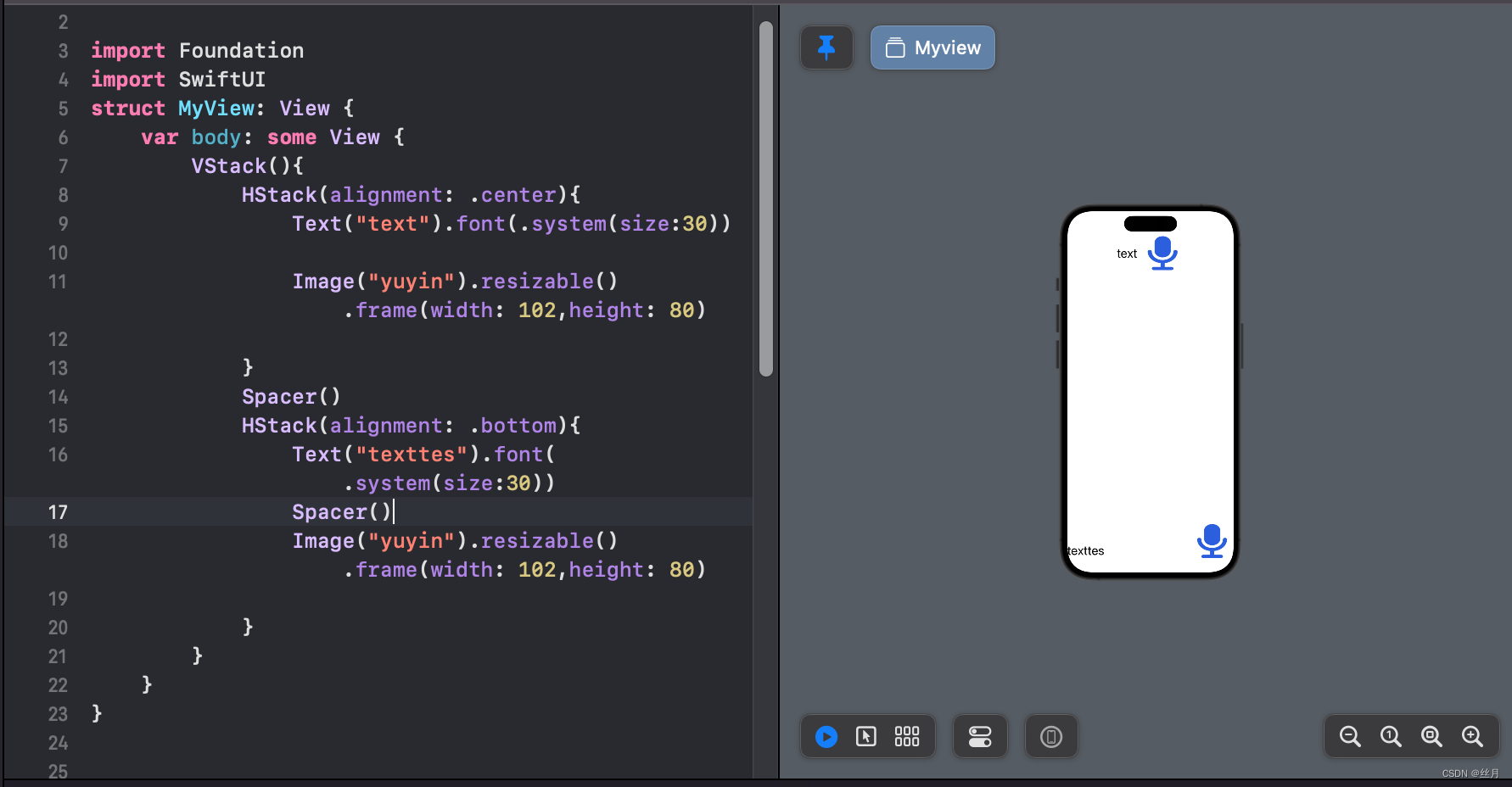Click the "texttes" label in the phone preview
Screen dimensions: 1512x787
click(1086, 551)
